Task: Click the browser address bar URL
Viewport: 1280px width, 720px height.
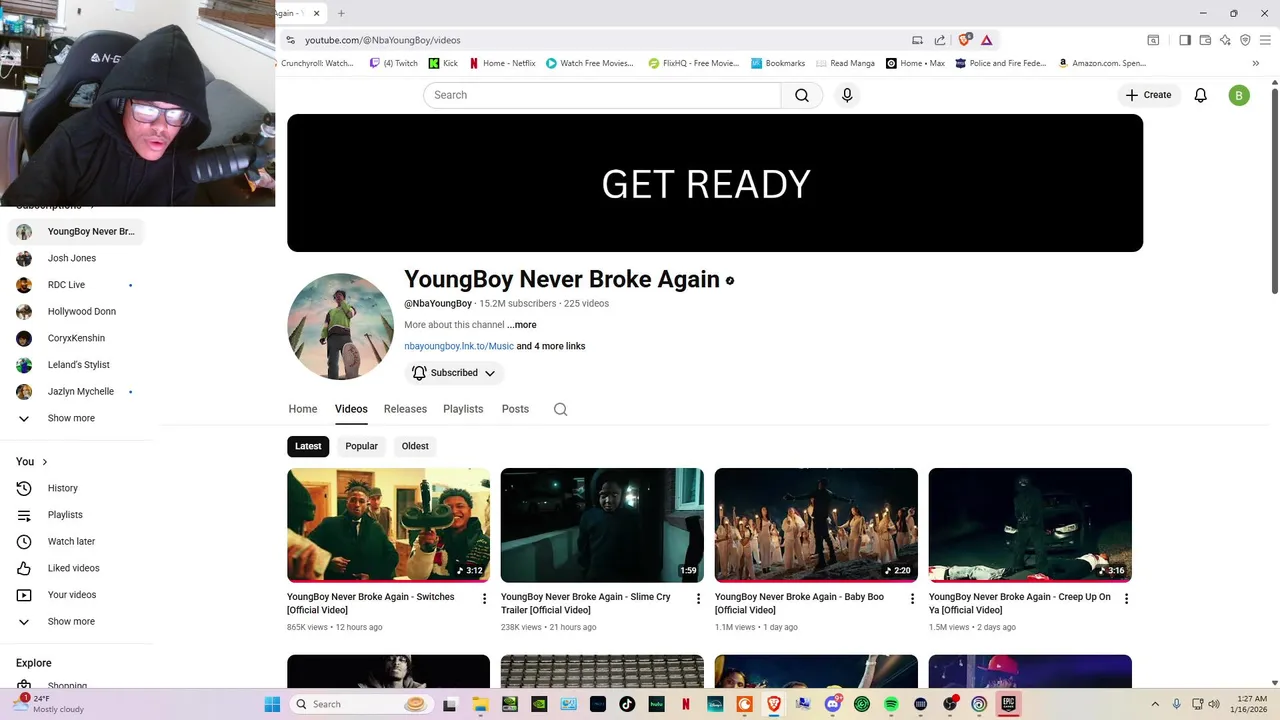Action: pyautogui.click(x=382, y=40)
